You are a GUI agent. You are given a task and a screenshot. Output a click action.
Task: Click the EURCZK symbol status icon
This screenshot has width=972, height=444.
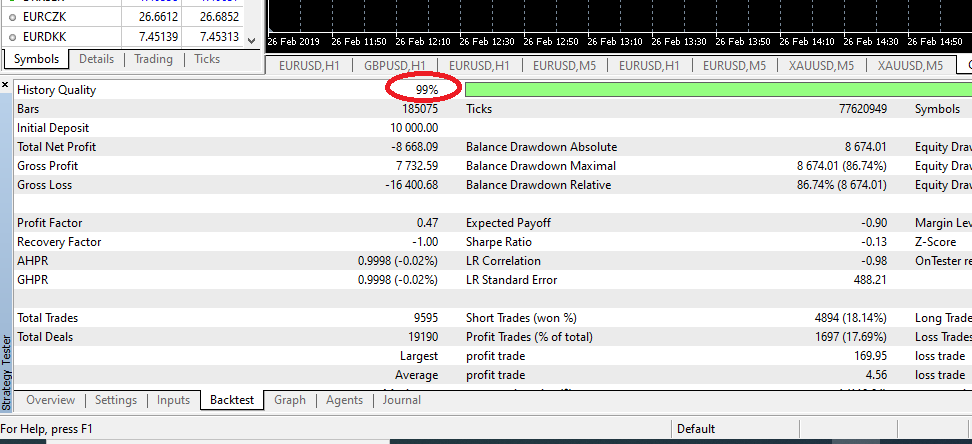12,17
